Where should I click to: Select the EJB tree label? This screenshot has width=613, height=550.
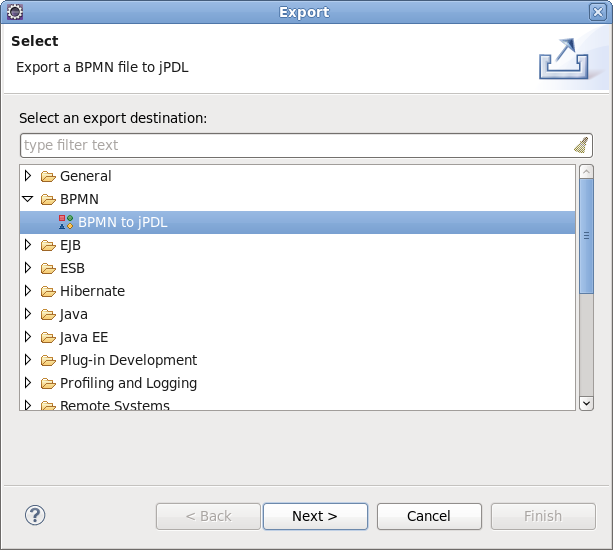coord(70,245)
